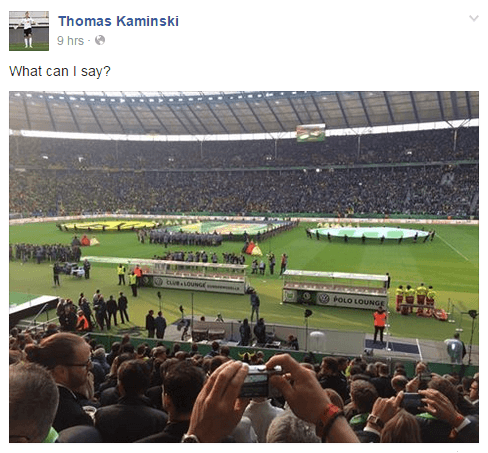Click the smartphone held up at right

412,400
